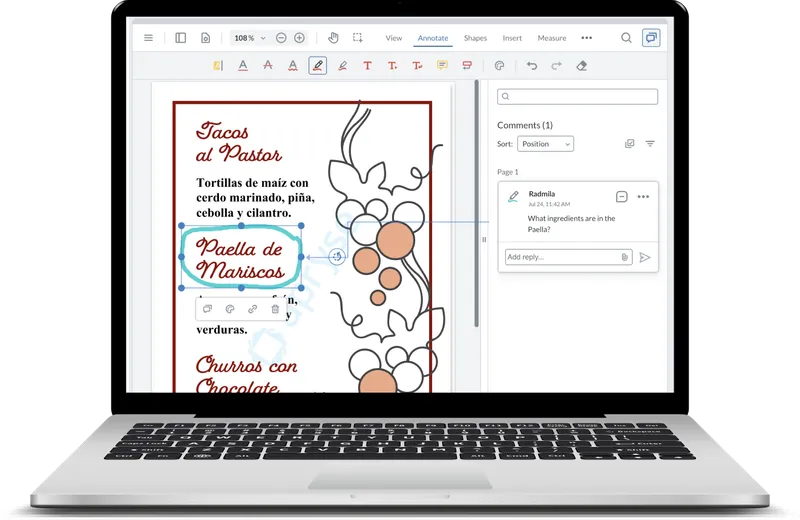Click the document vertical scrollbar
Image resolution: width=800 pixels, height=520 pixels.
[477, 204]
